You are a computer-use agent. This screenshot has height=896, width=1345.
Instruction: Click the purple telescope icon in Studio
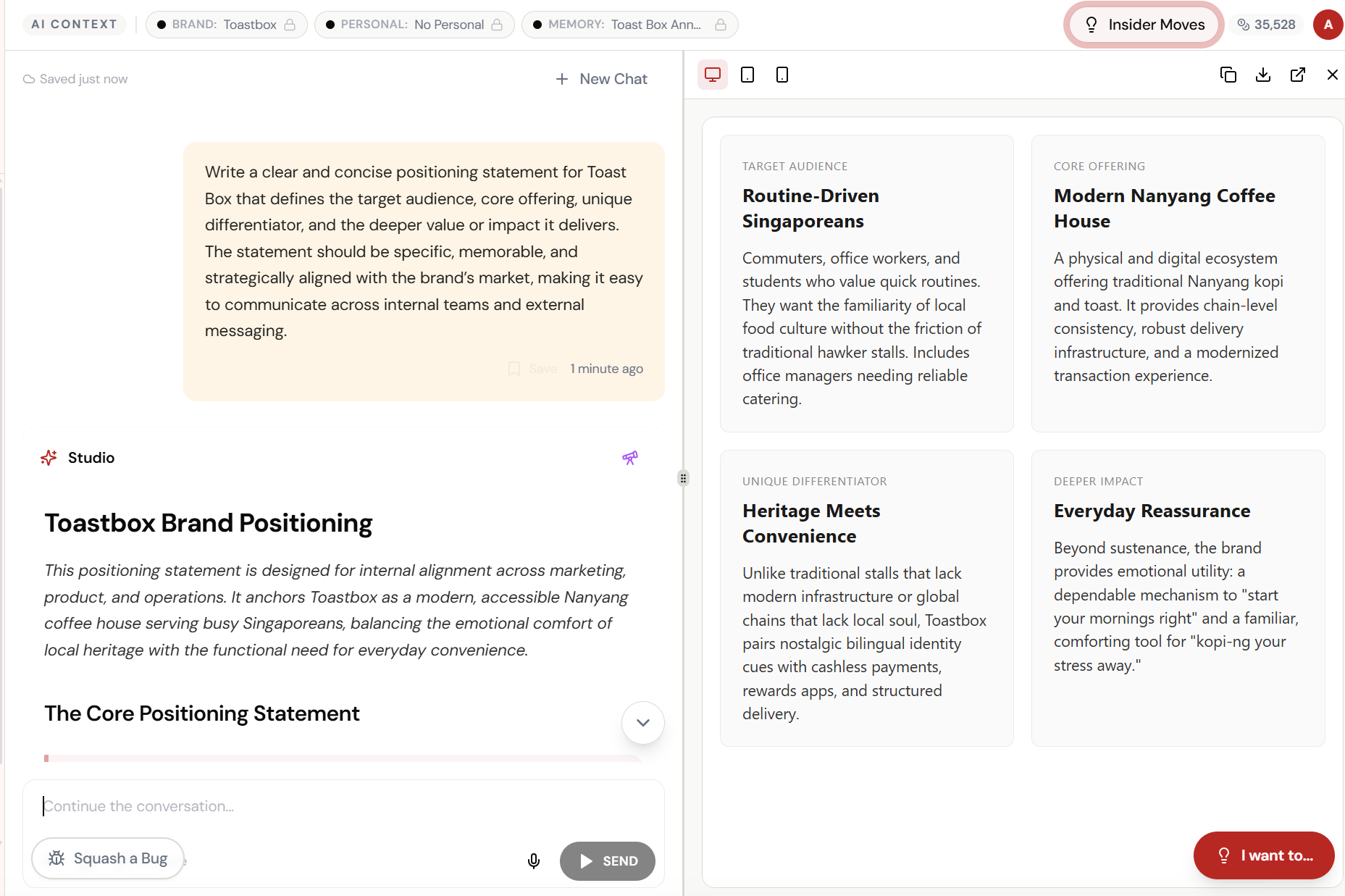pos(629,458)
